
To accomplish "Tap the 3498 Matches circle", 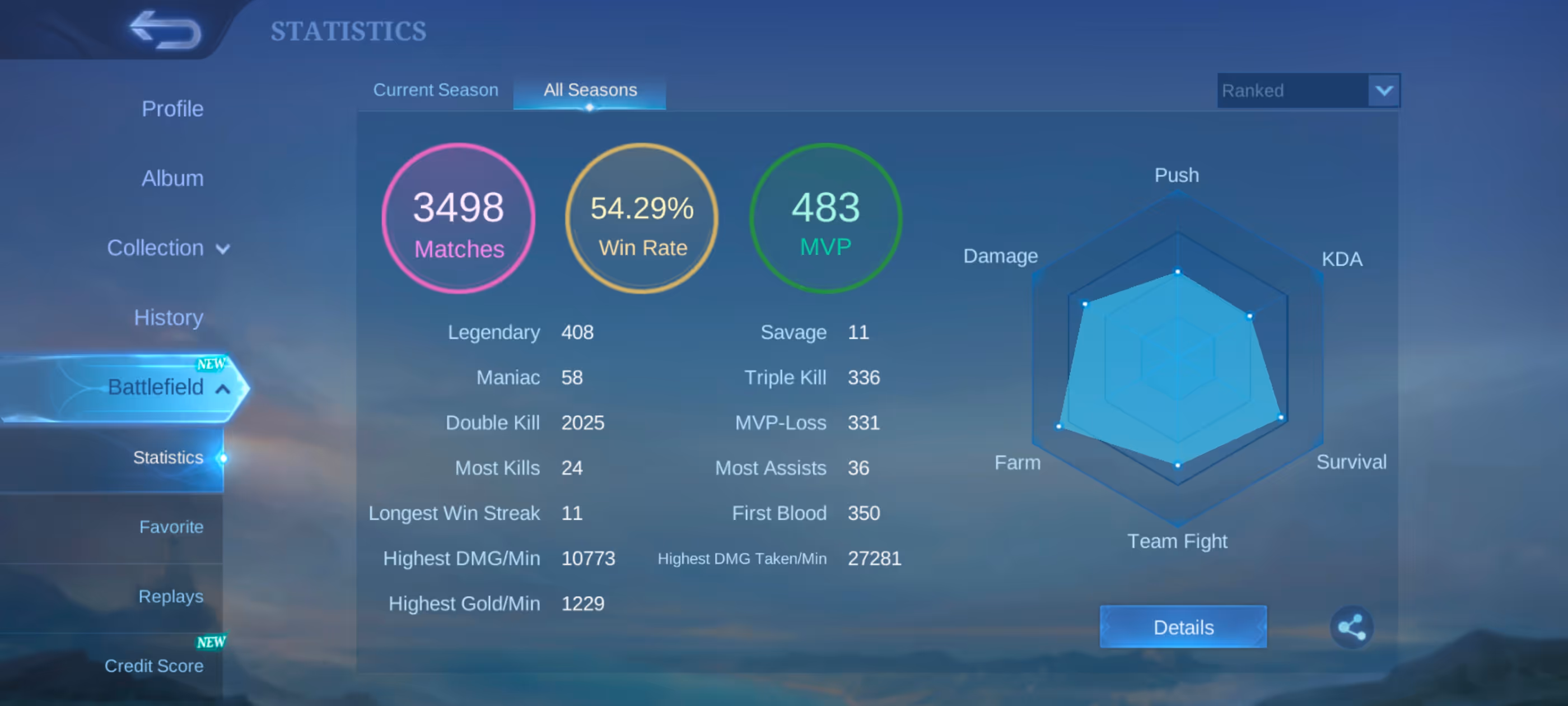I will (x=458, y=219).
